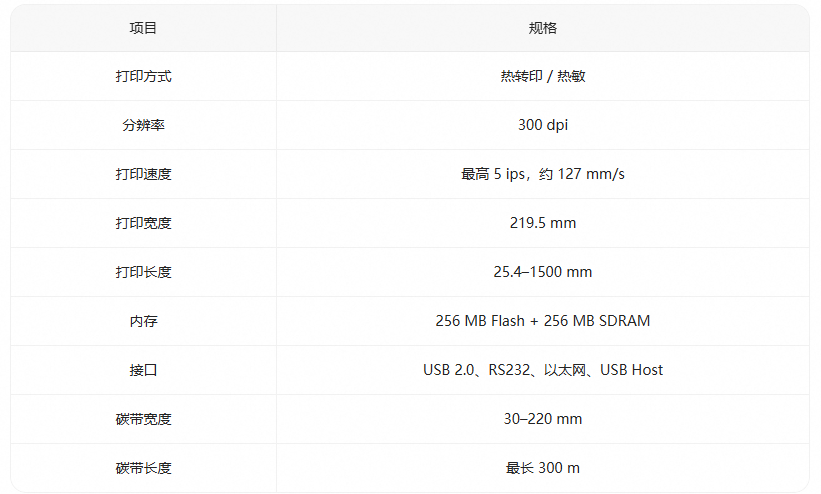Click the 热转印 / 热敏 cell
Viewport: 821px width, 494px height.
tap(542, 76)
